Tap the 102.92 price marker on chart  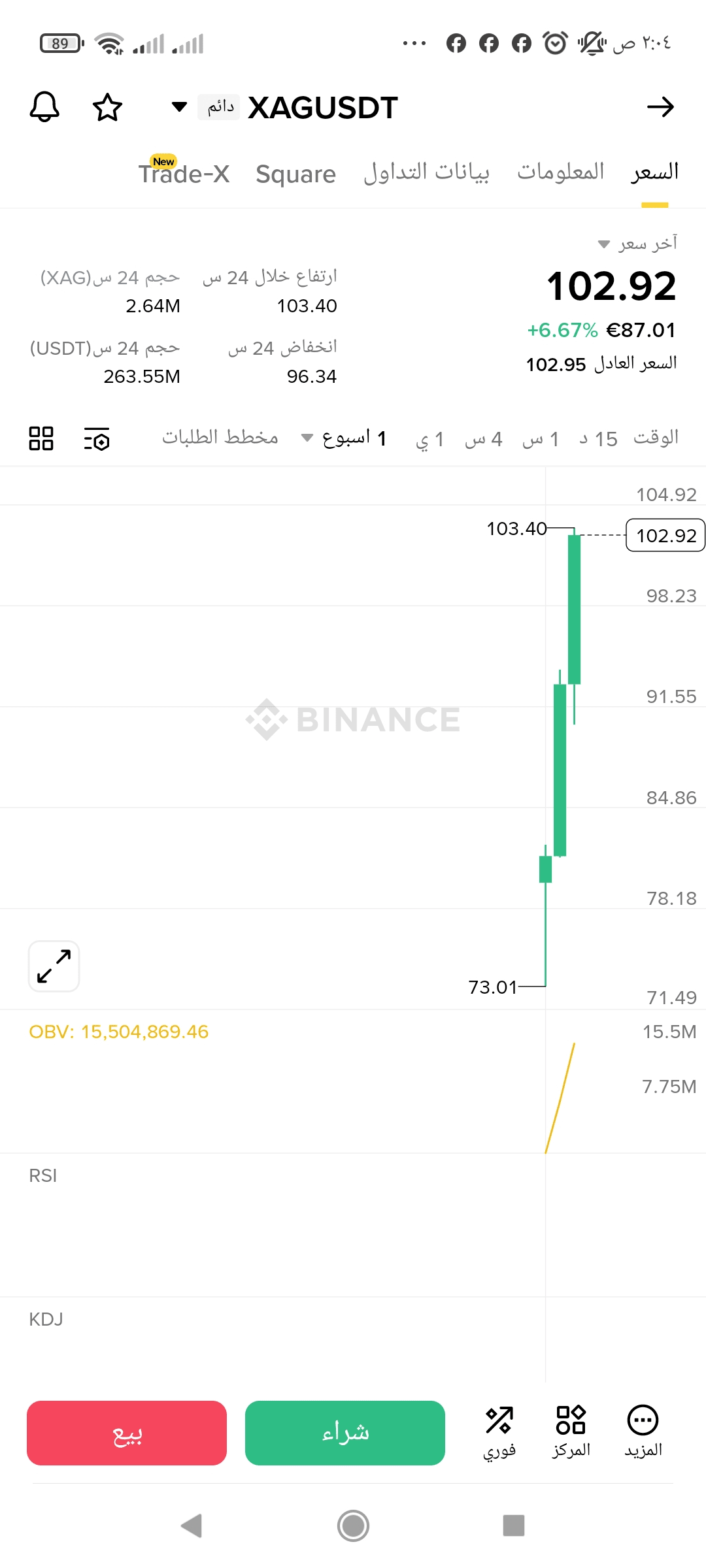pos(665,536)
